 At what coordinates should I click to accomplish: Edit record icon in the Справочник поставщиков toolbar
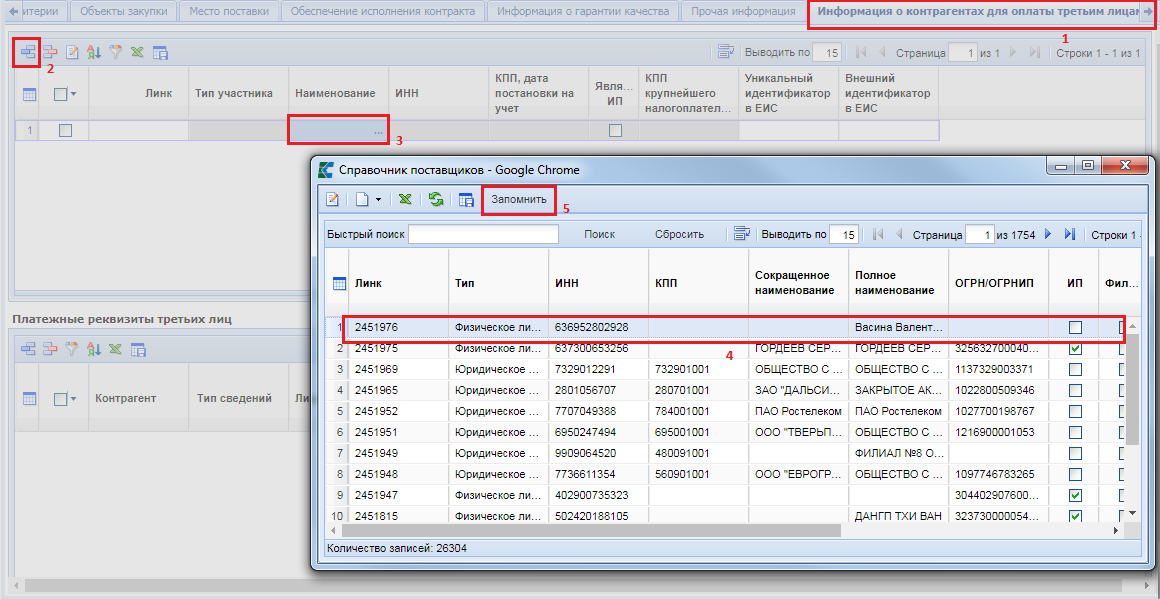click(333, 199)
